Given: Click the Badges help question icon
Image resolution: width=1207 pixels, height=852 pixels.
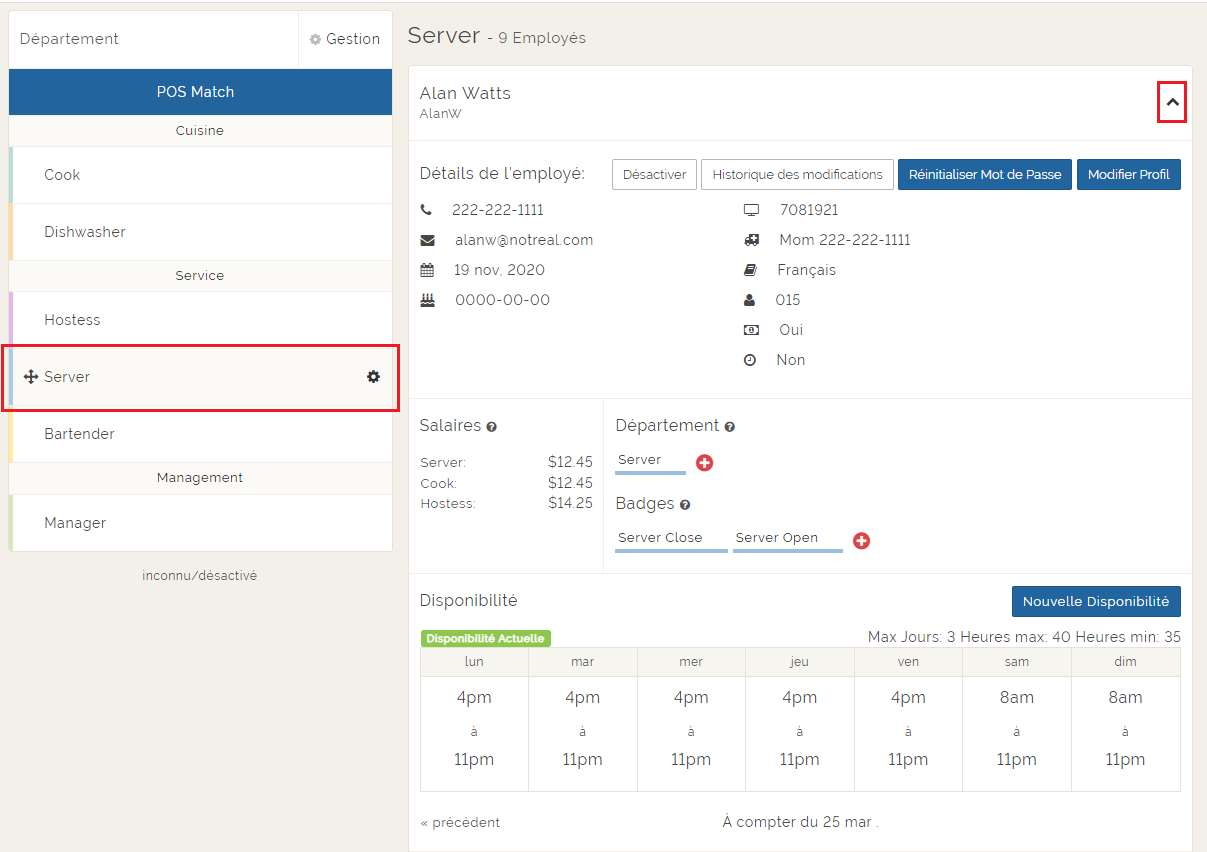Looking at the screenshot, I should point(685,505).
